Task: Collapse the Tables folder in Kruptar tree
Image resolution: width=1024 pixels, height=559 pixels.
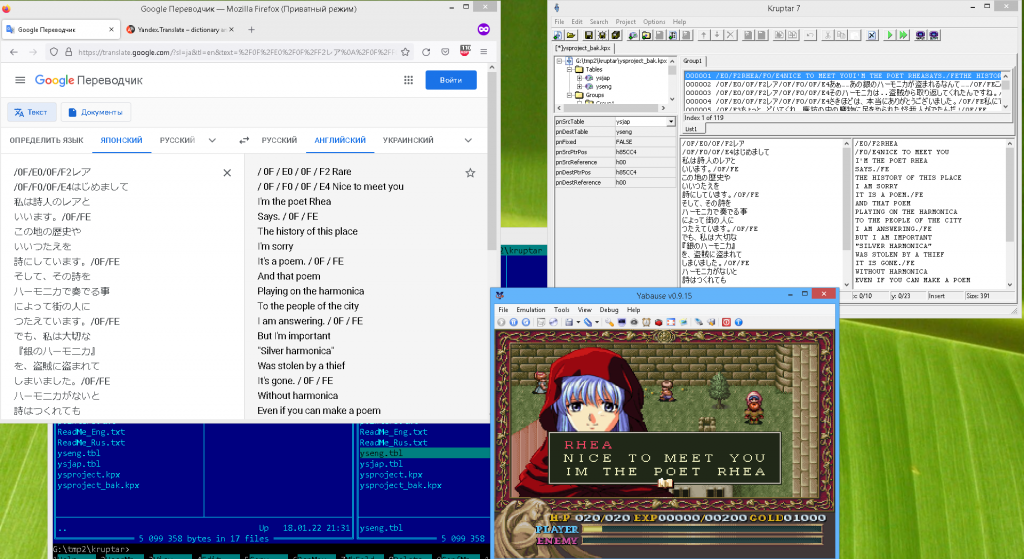Action: point(569,69)
